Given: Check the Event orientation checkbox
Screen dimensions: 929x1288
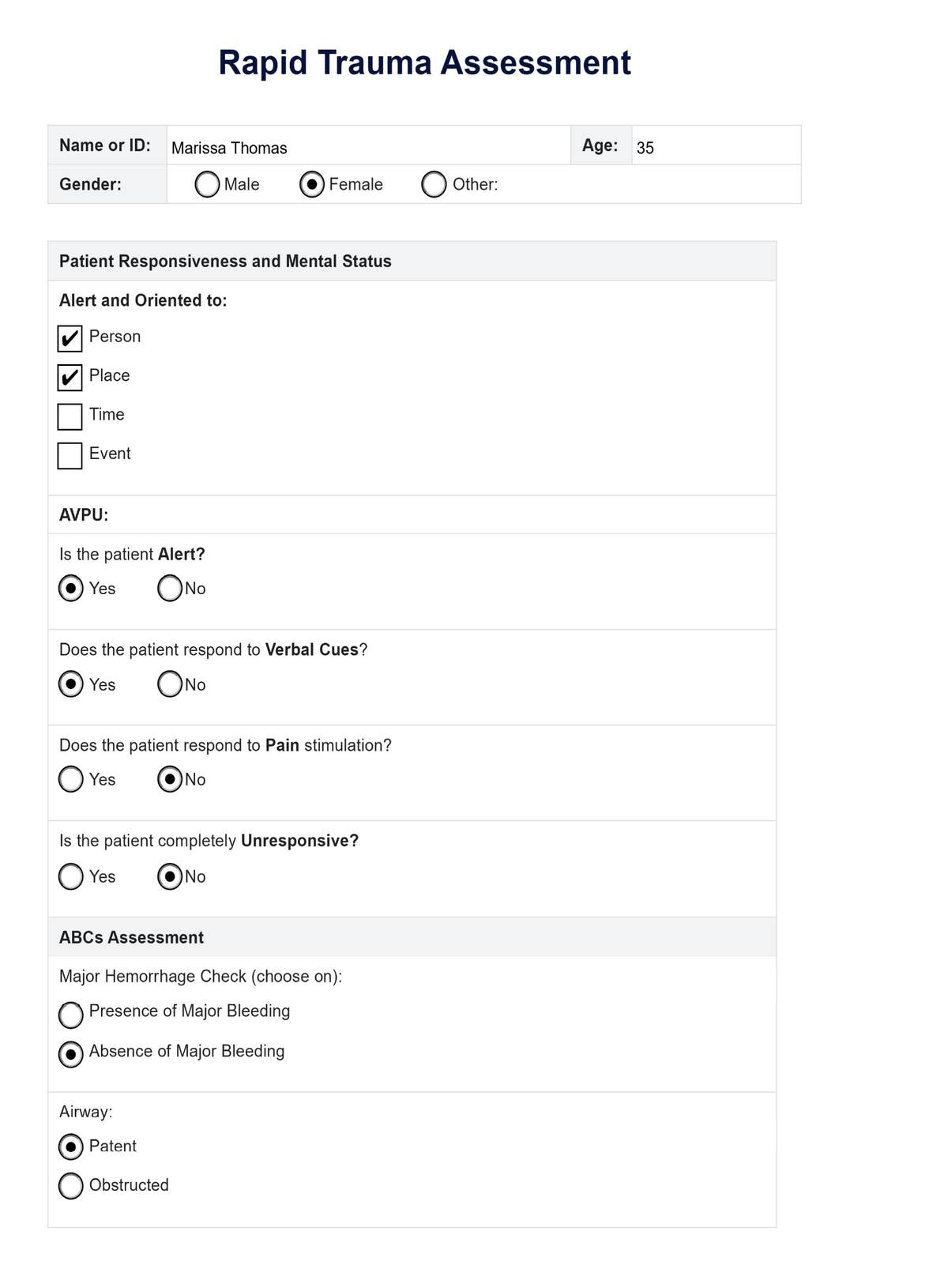Looking at the screenshot, I should pos(70,456).
